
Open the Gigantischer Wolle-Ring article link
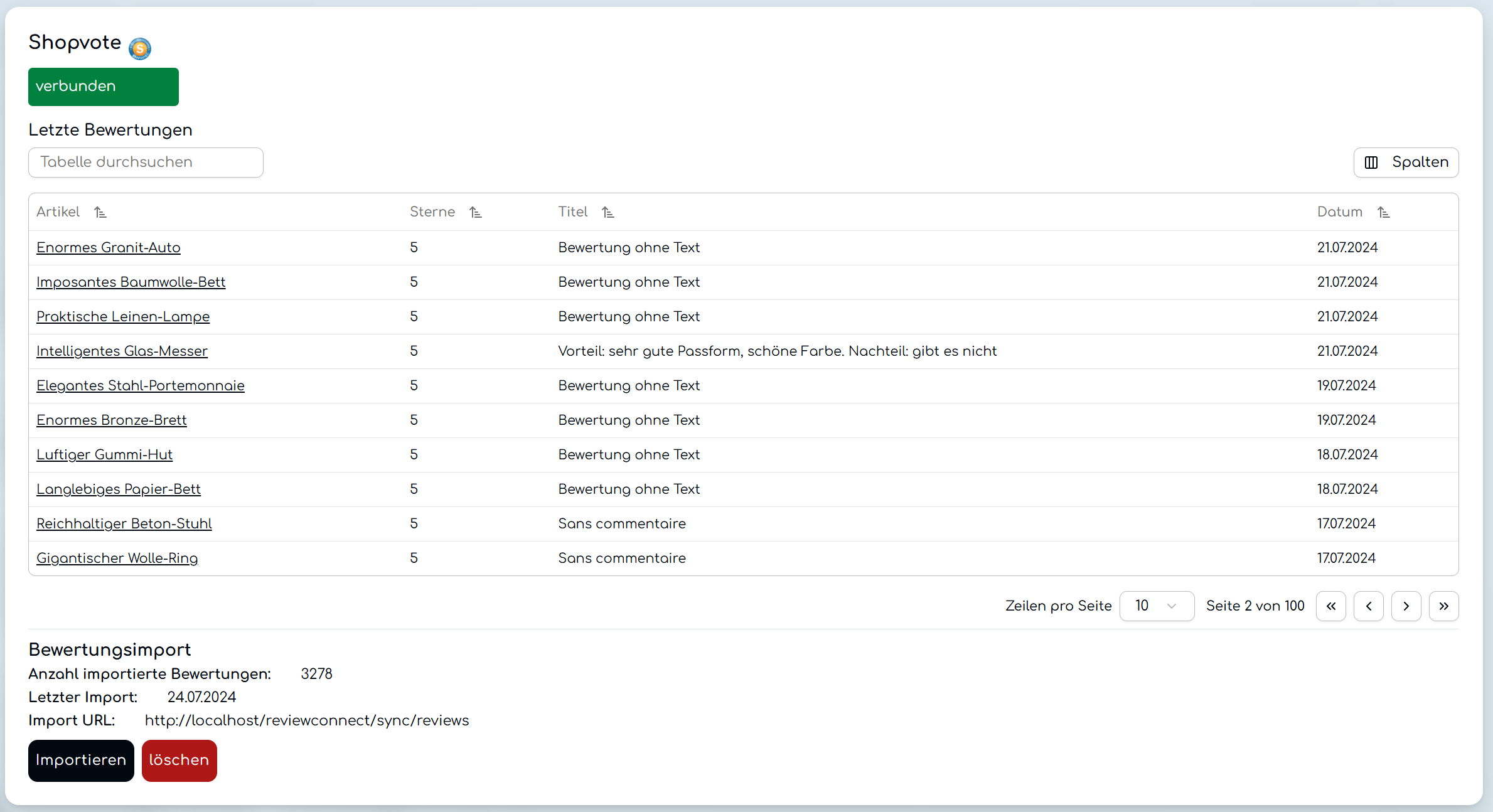click(117, 558)
